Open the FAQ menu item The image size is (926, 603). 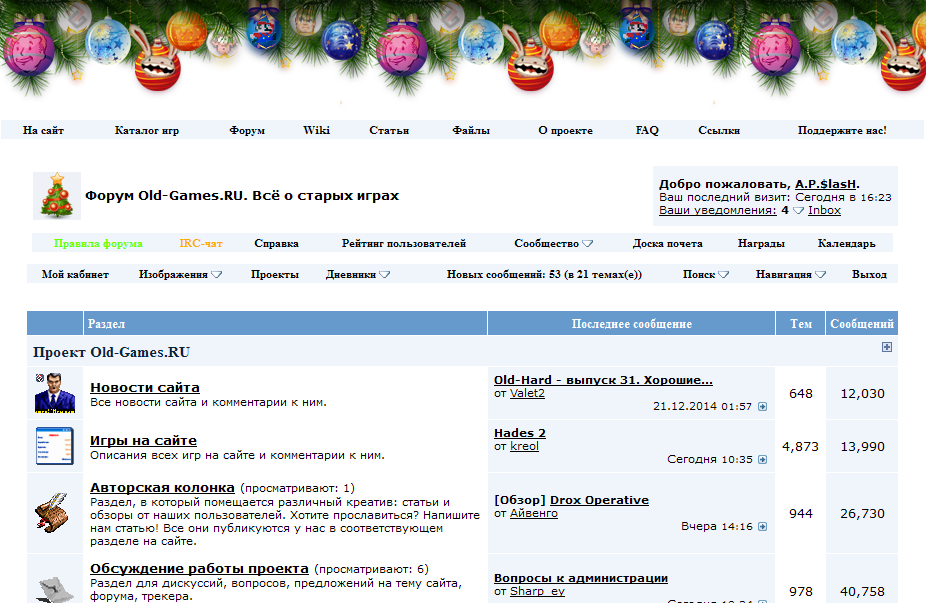click(647, 131)
